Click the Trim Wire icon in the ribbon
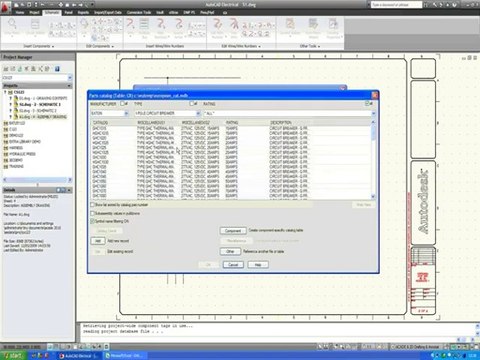 pos(234,27)
